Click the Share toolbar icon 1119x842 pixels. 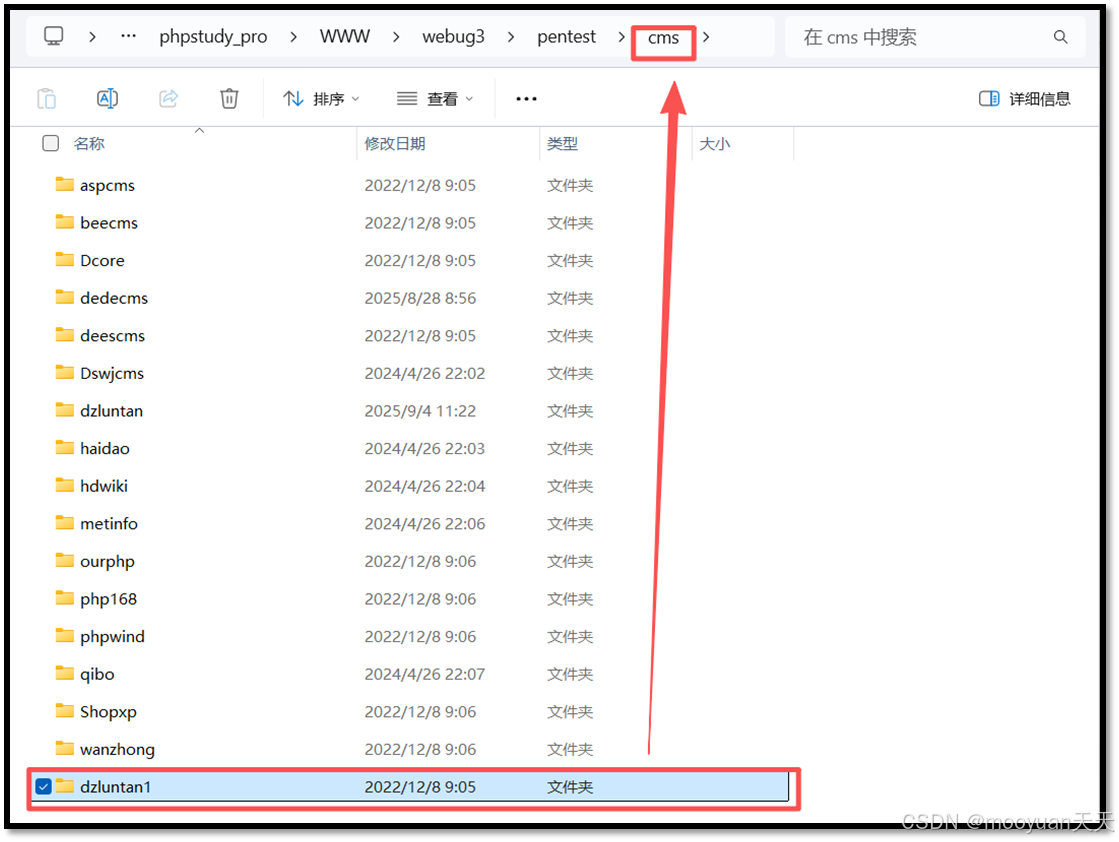[x=168, y=98]
